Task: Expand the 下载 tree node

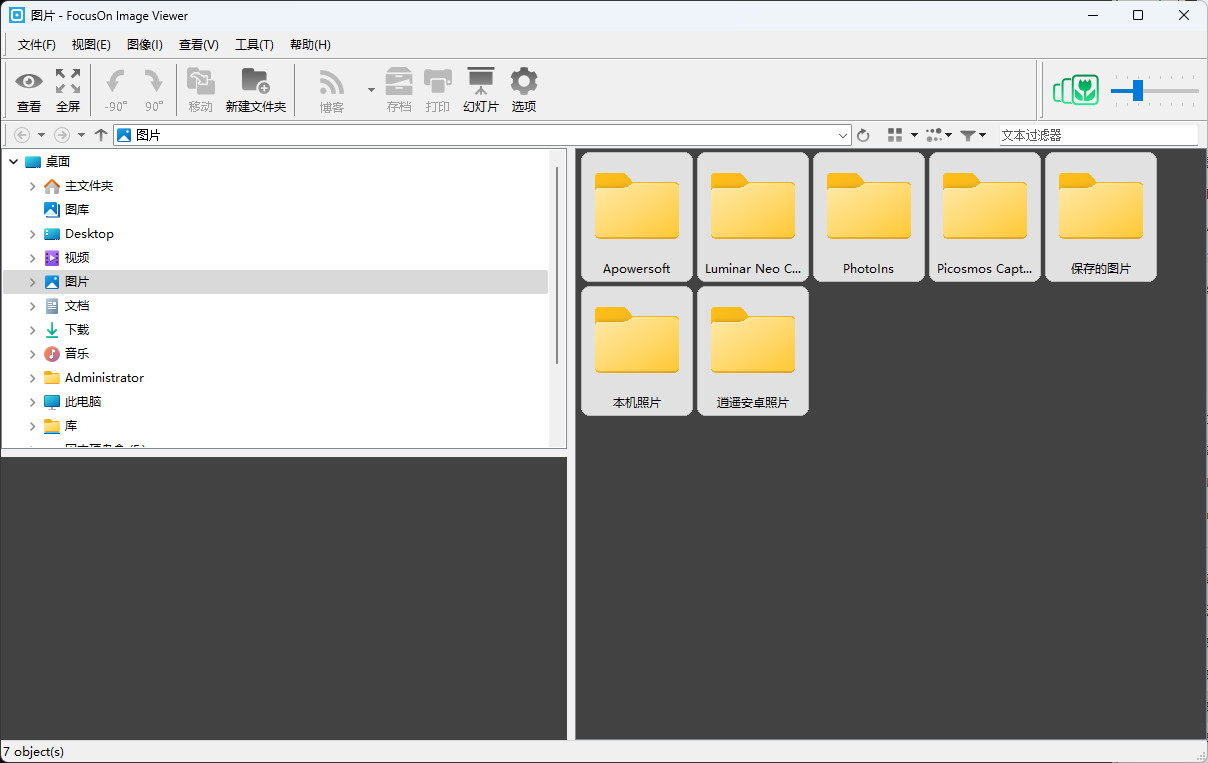Action: (x=32, y=330)
